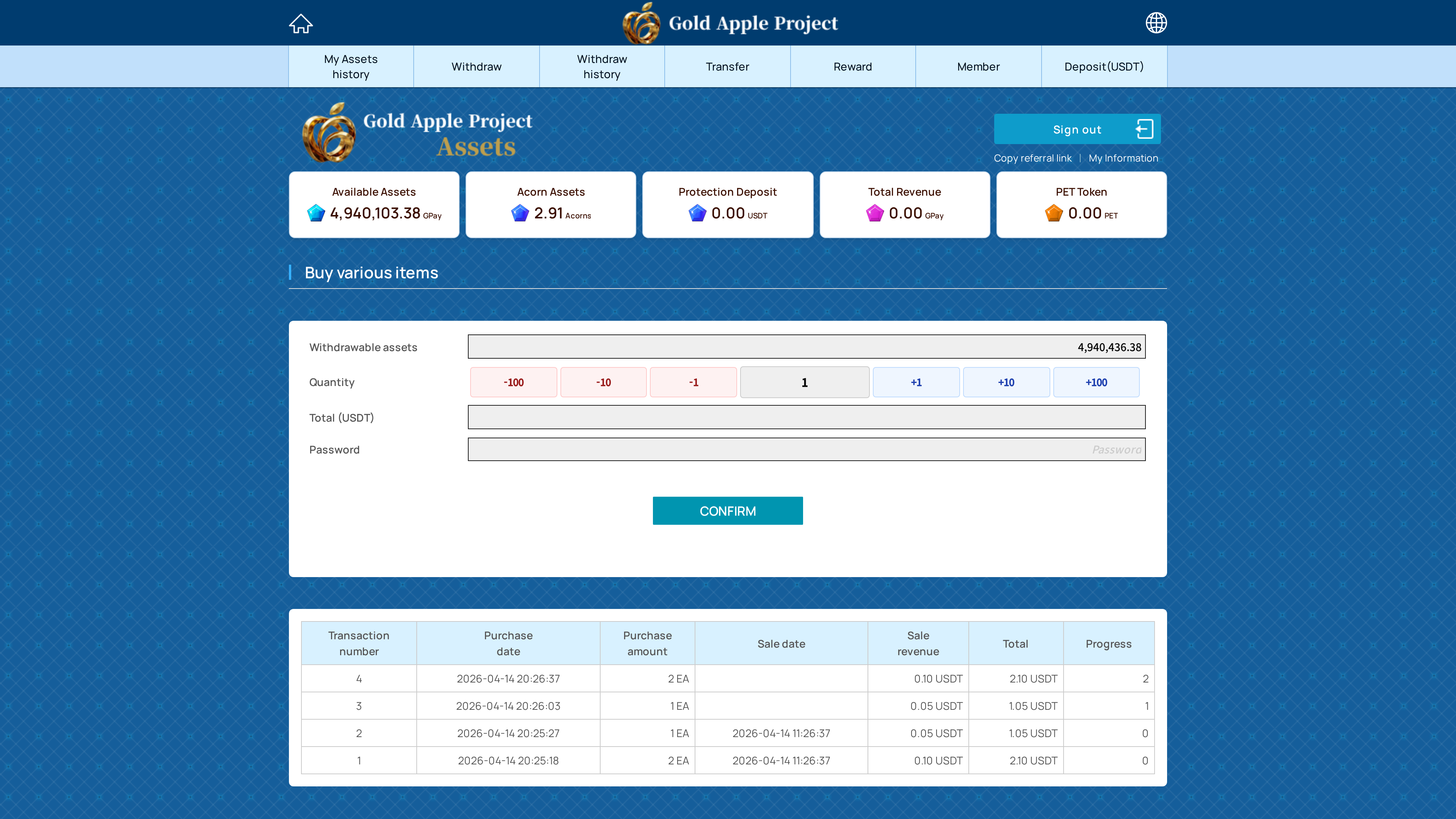Click the +1 quantity button
Image resolution: width=1456 pixels, height=819 pixels.
click(916, 383)
